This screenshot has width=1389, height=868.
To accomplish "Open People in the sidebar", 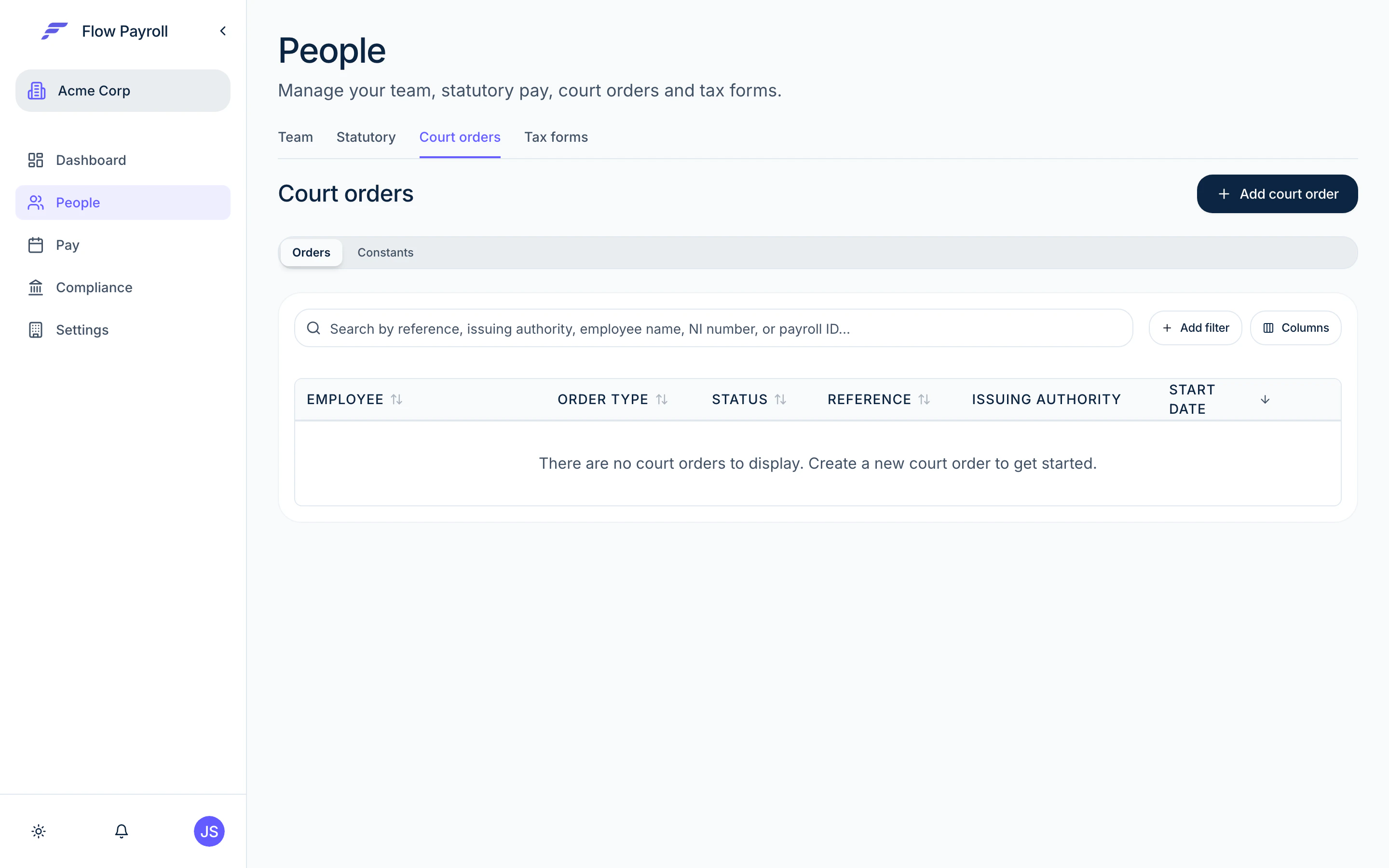I will coord(123,203).
